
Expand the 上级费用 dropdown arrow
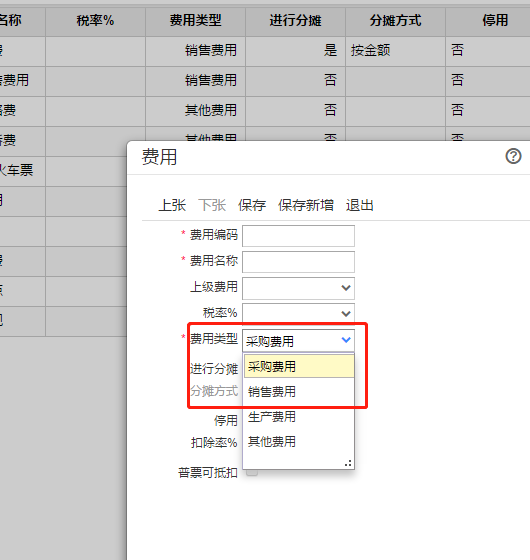[x=346, y=288]
